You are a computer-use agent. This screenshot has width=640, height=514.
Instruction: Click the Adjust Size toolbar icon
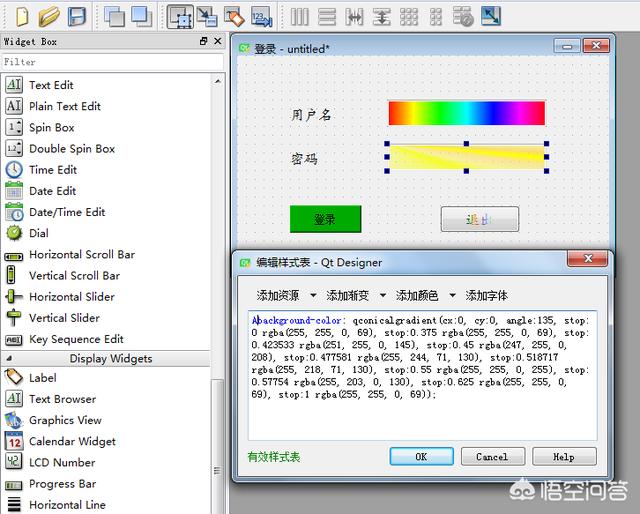point(491,17)
